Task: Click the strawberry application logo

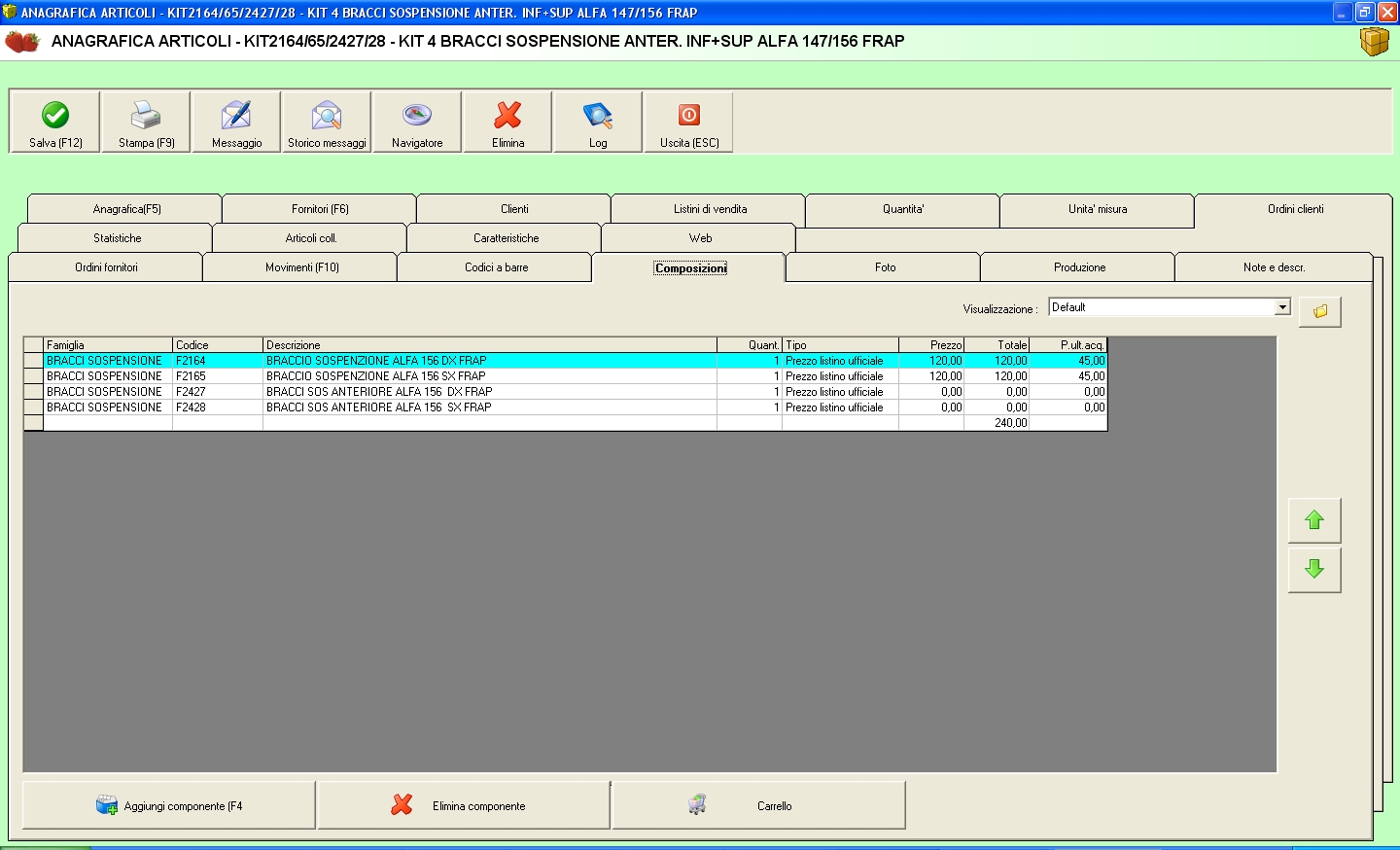Action: click(x=22, y=42)
